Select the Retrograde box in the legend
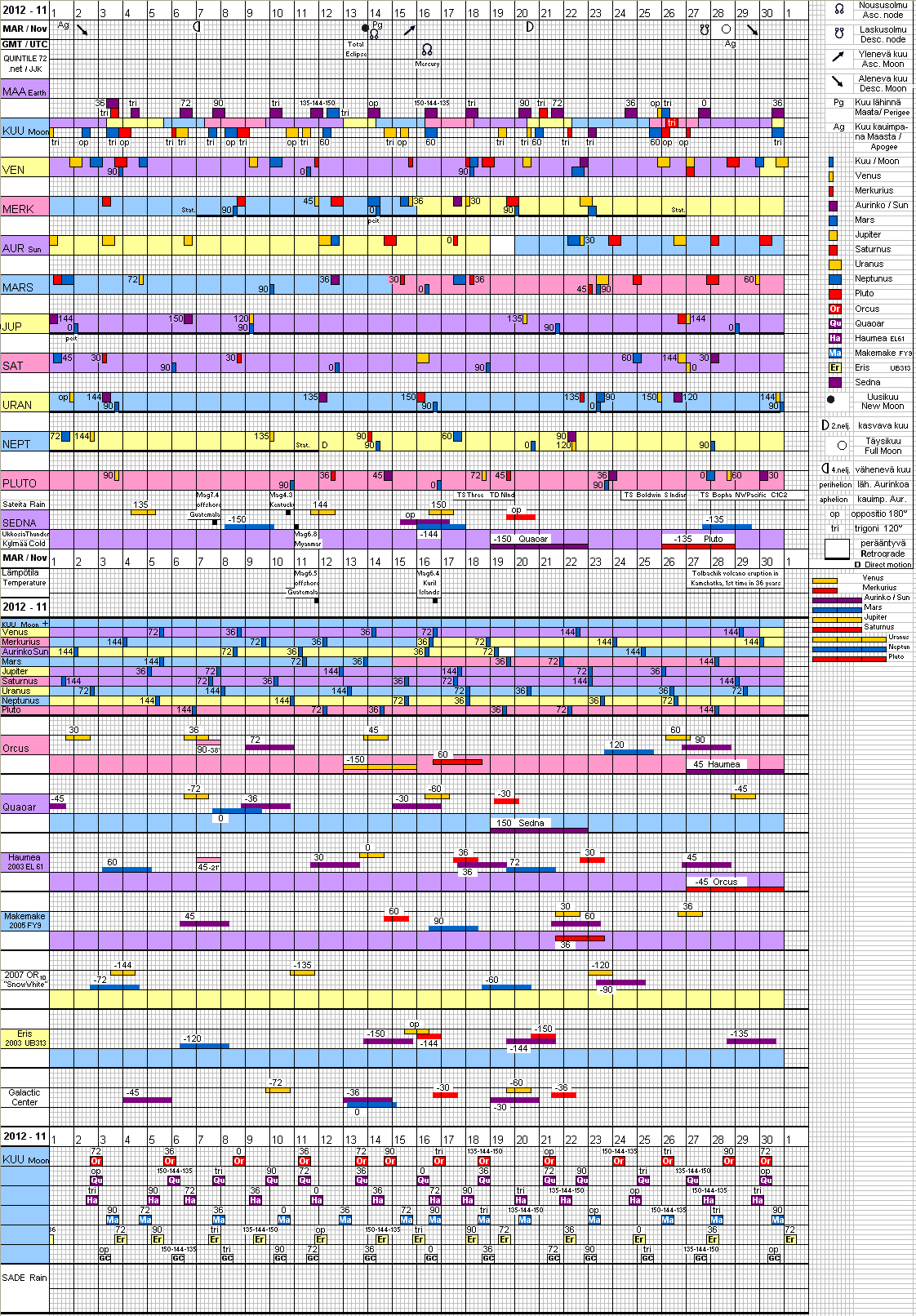This screenshot has height=1316, width=916. point(837,549)
